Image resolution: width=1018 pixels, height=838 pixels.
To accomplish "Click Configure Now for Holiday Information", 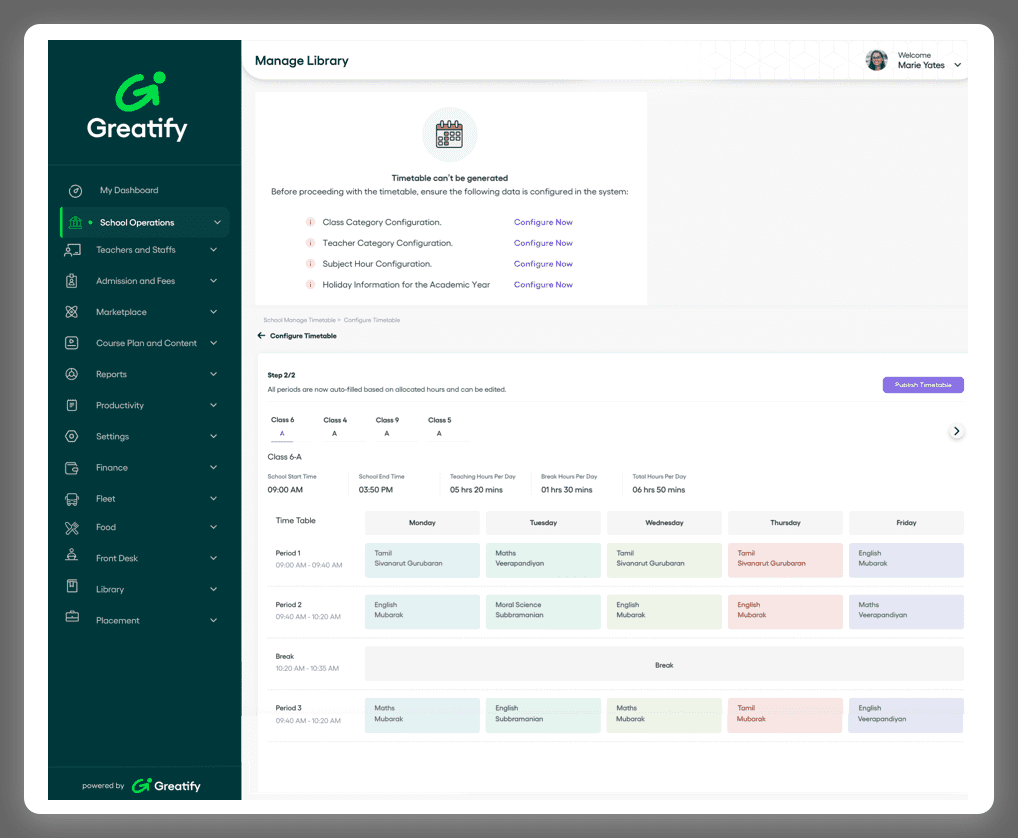I will pyautogui.click(x=543, y=285).
